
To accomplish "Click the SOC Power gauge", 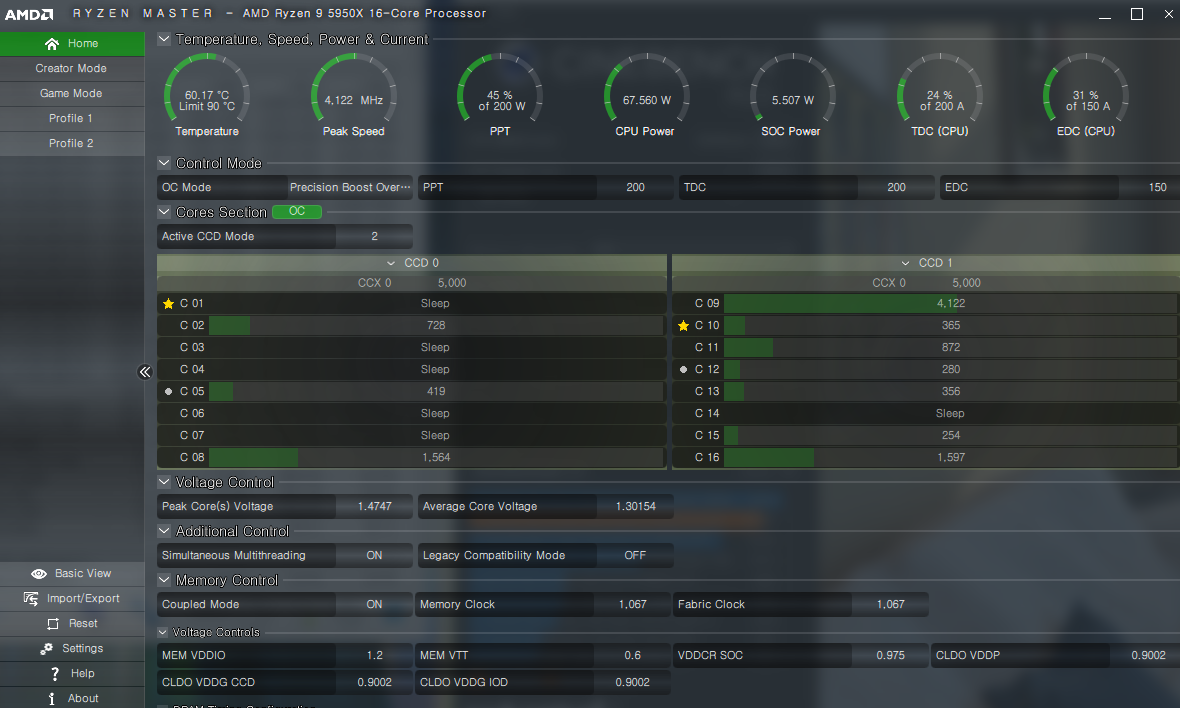I will [792, 96].
